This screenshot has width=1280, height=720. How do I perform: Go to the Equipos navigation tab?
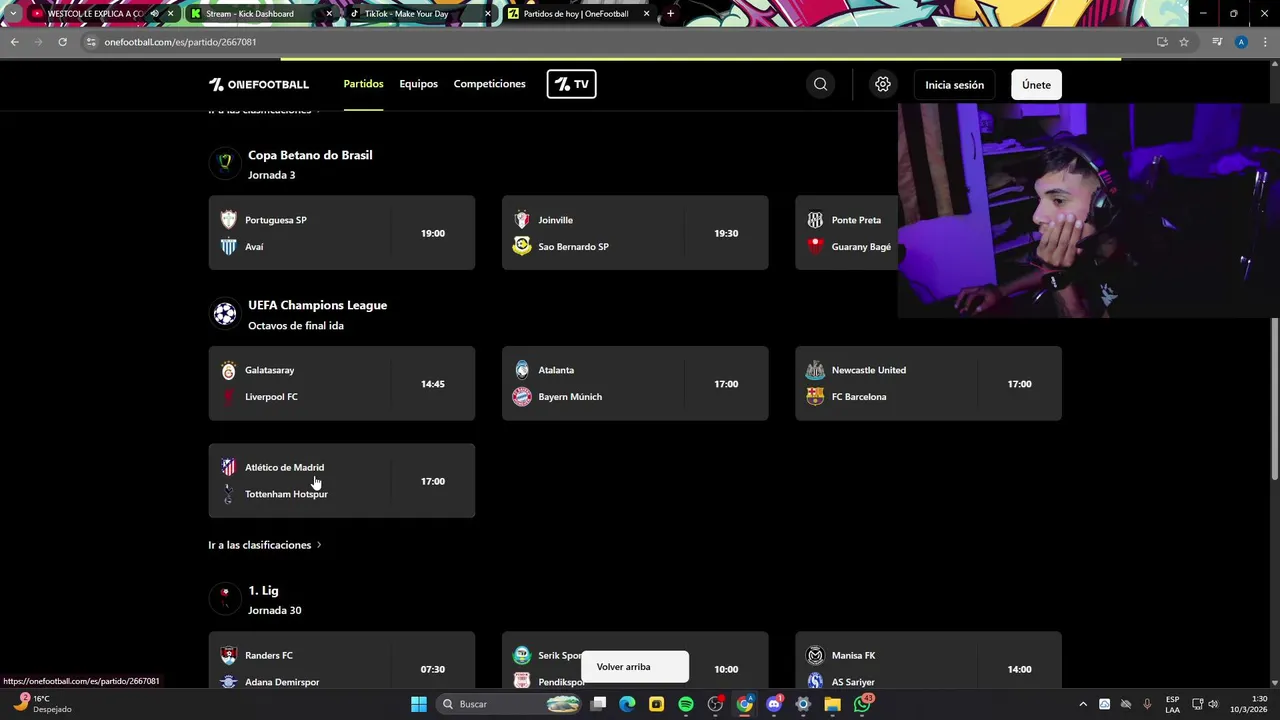(x=418, y=84)
